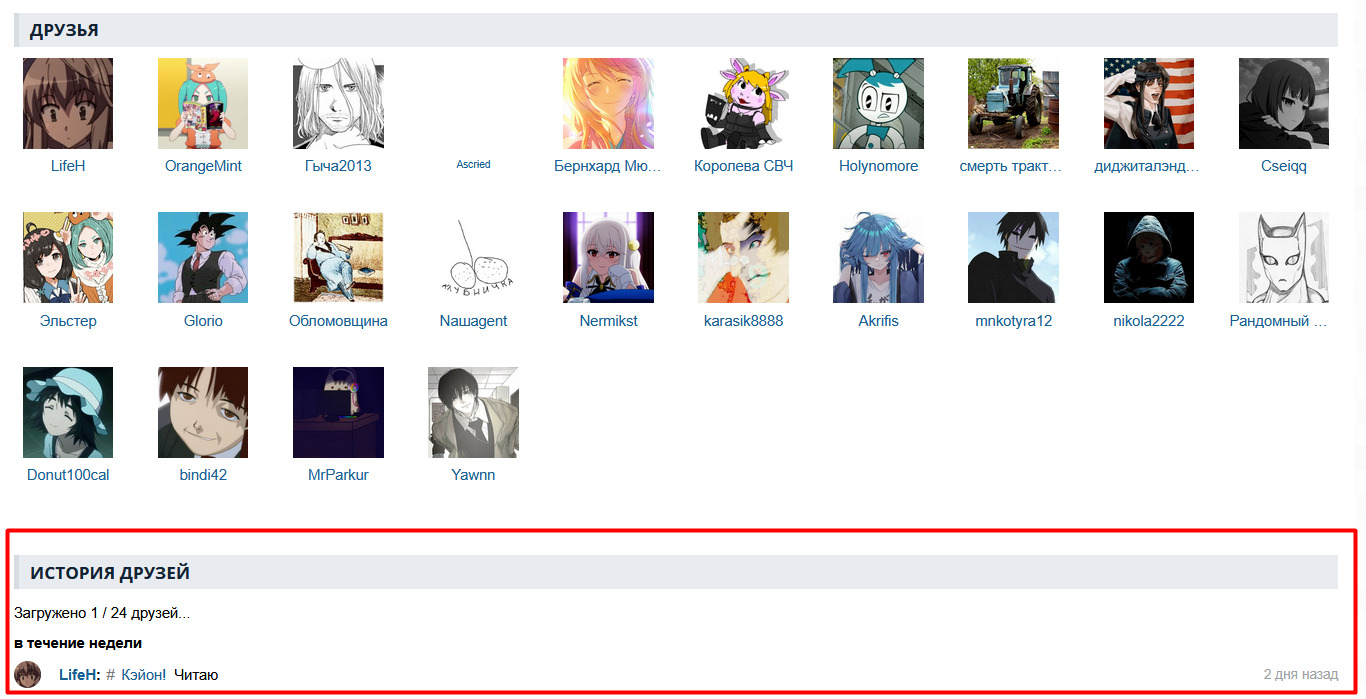Click LifeH's name in friends history

(x=79, y=675)
